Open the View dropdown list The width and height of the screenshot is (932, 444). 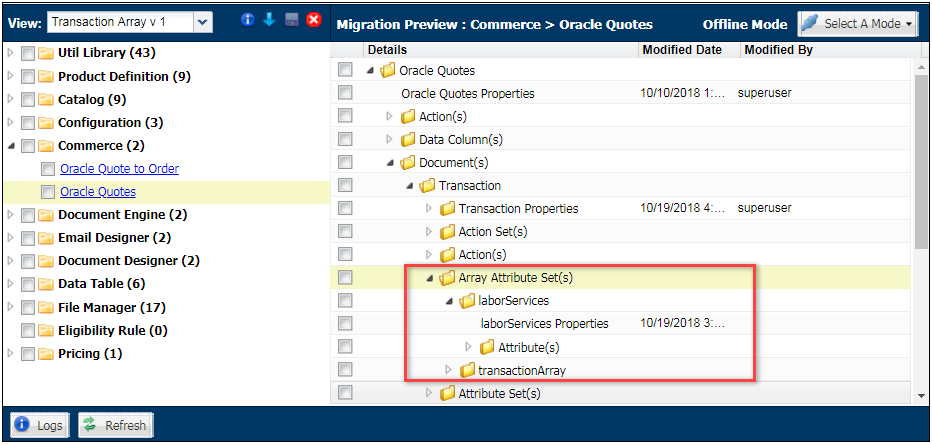tap(203, 22)
